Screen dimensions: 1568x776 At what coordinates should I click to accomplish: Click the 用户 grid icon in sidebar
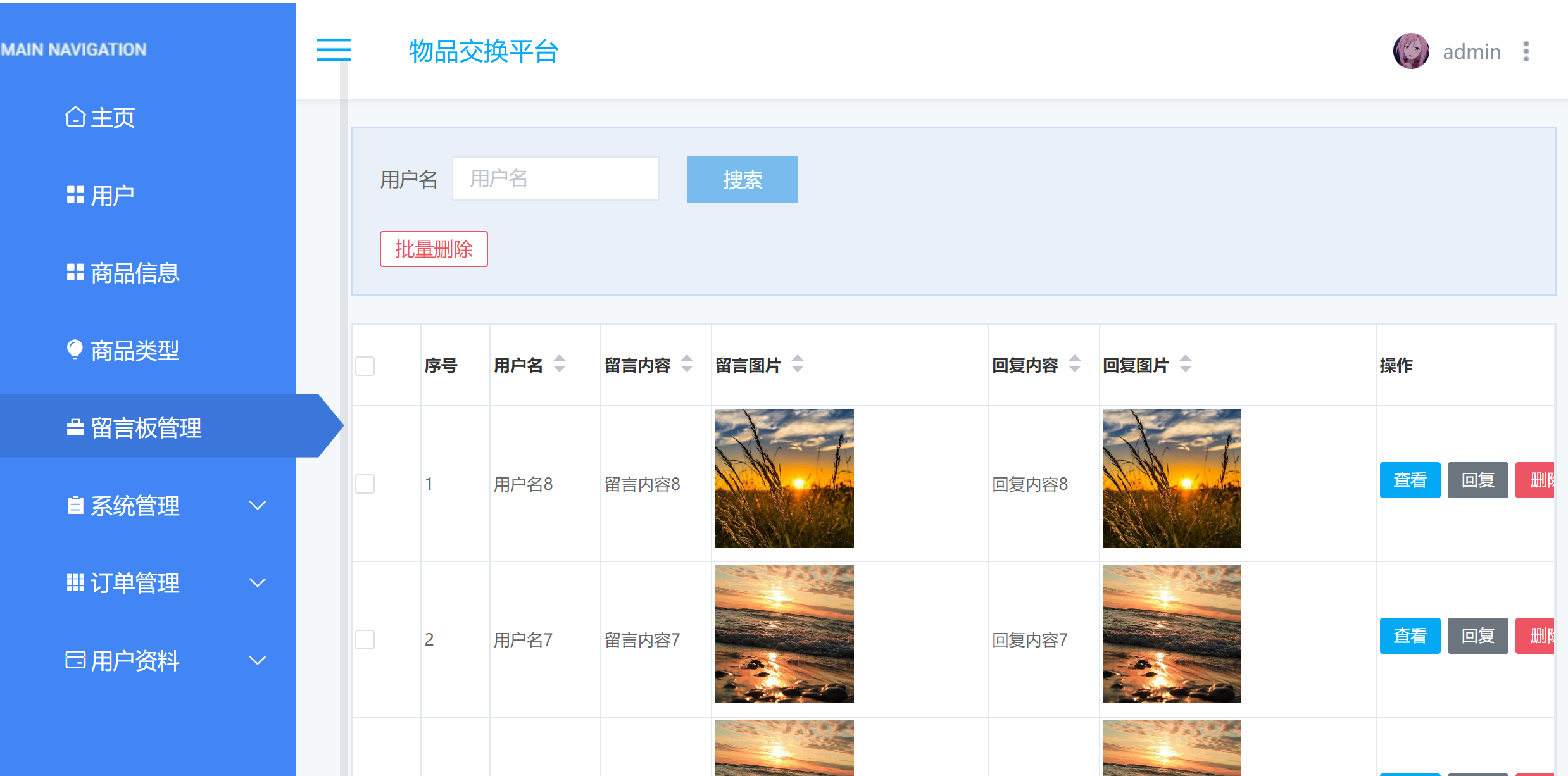point(75,194)
